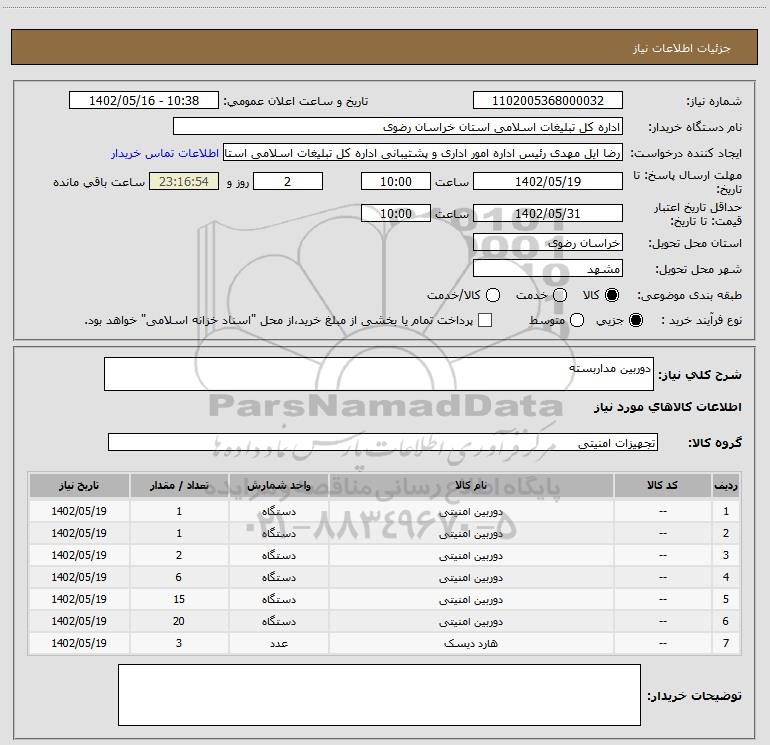Click the تعداد / مقدار column header
770x745 pixels.
click(x=179, y=486)
